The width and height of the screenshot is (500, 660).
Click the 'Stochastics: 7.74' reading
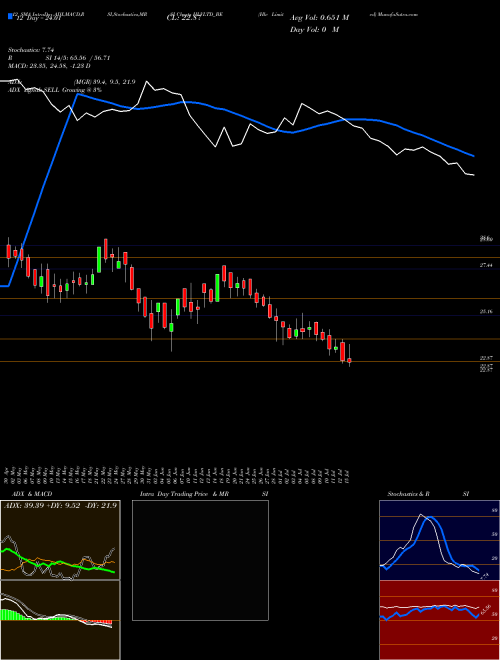point(29,51)
